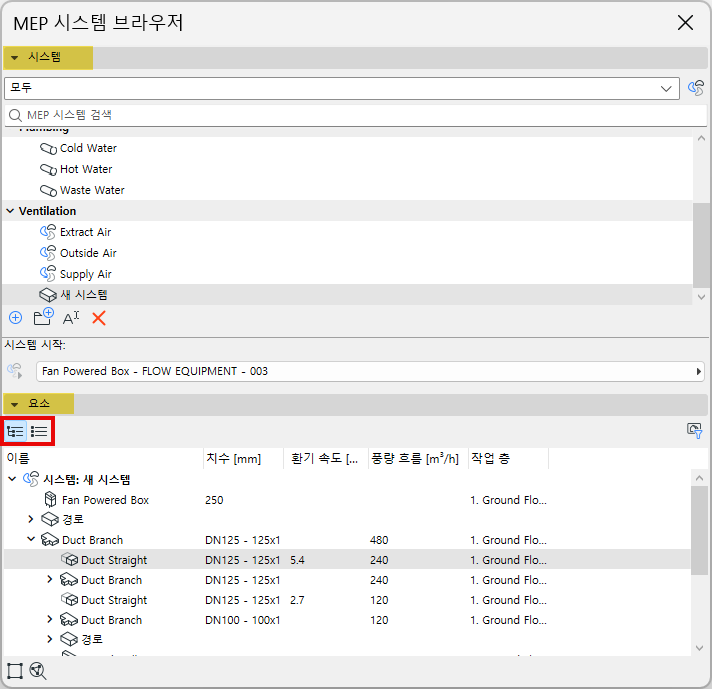The width and height of the screenshot is (712, 689).
Task: Select the Duct Straight row with speed 2.7
Action: tap(347, 600)
